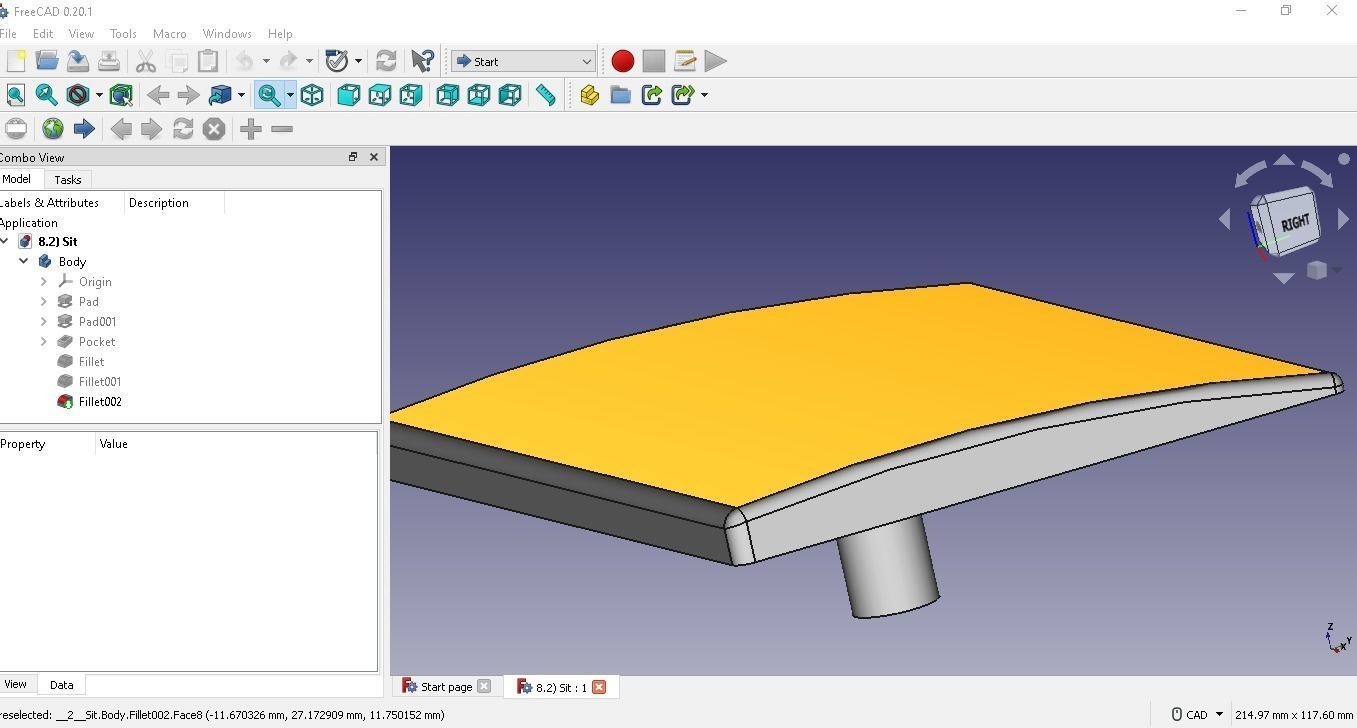
Task: Close the 8.2) Sit document tab
Action: tap(599, 686)
